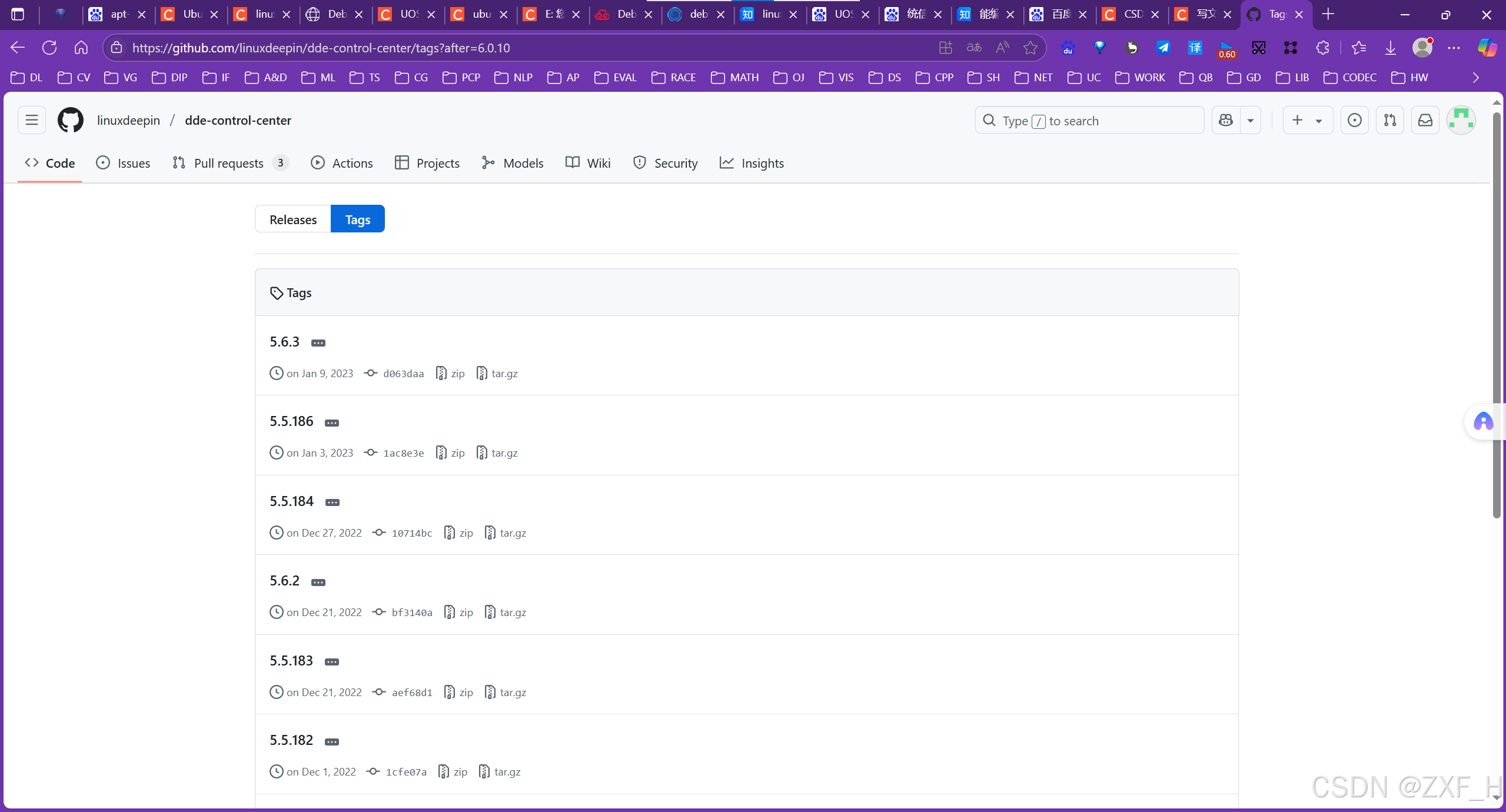Expand the ellipsis next to tag 5.5.182
1506x812 pixels.
pyautogui.click(x=332, y=742)
